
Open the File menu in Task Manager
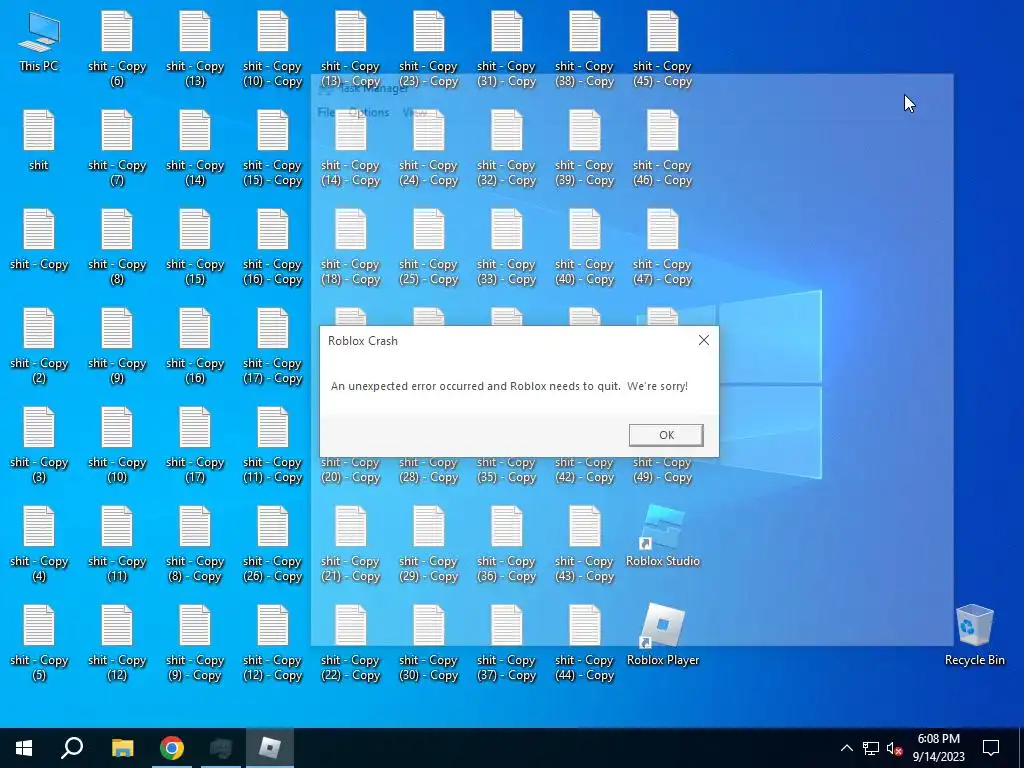pos(326,112)
